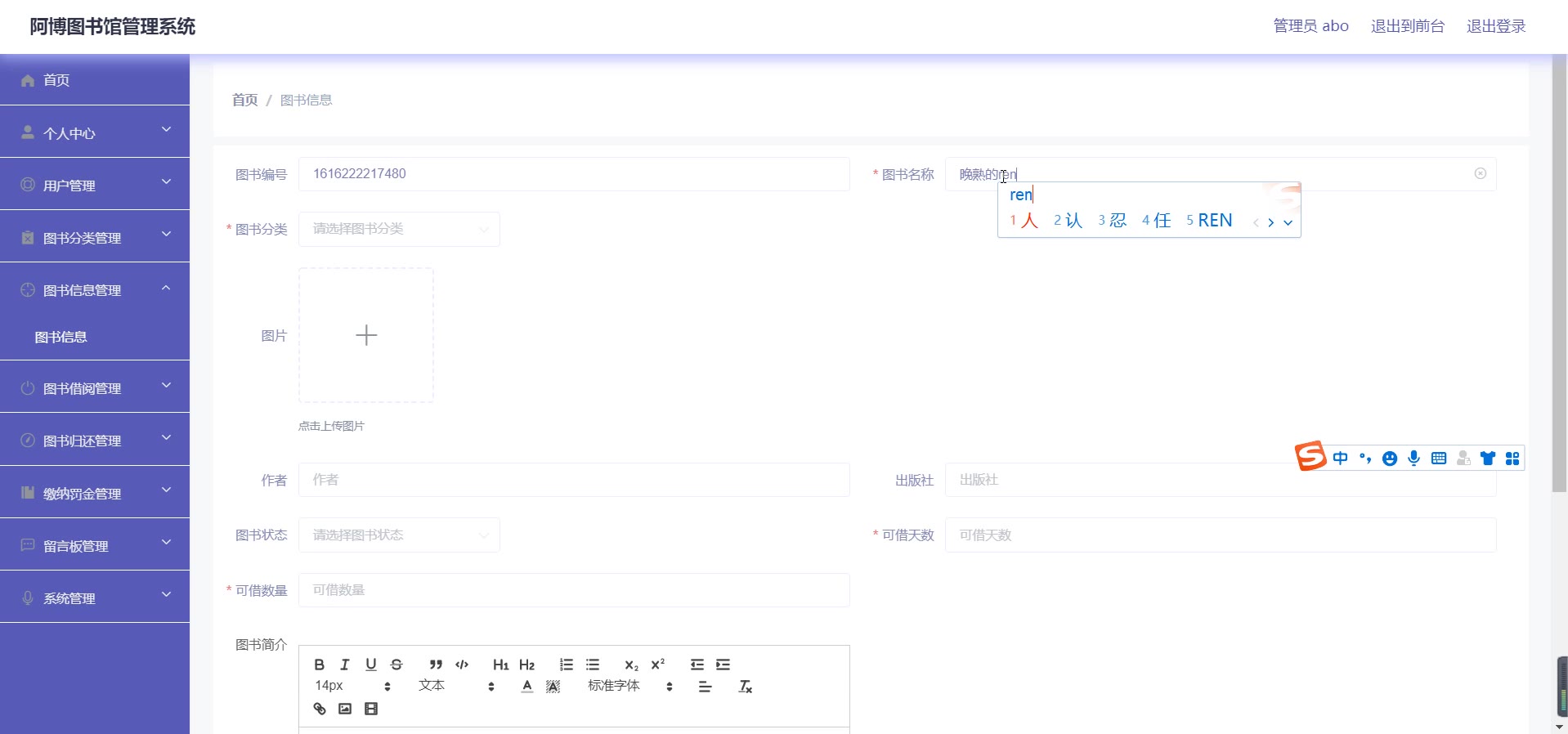Viewport: 1568px width, 734px height.
Task: Collapse the 图书信息管理 sidebar menu
Action: click(95, 289)
